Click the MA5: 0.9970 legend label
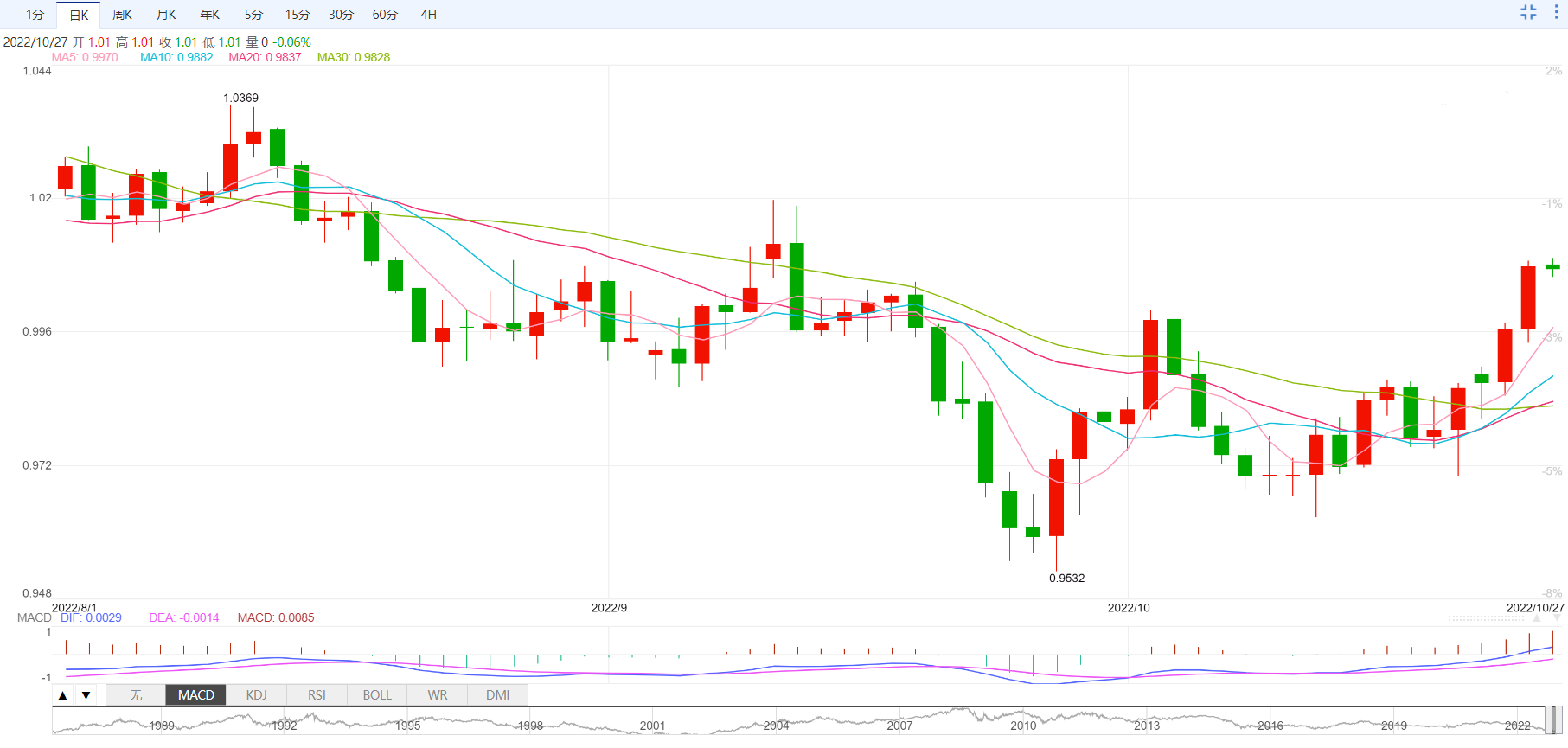Image resolution: width=1568 pixels, height=748 pixels. click(85, 57)
